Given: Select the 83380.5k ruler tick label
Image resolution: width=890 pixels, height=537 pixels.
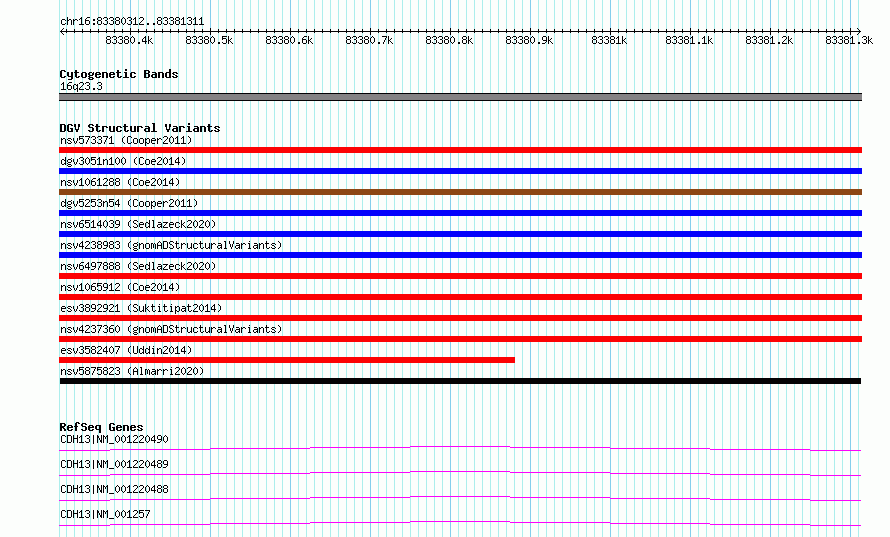Looking at the screenshot, I should (x=209, y=40).
